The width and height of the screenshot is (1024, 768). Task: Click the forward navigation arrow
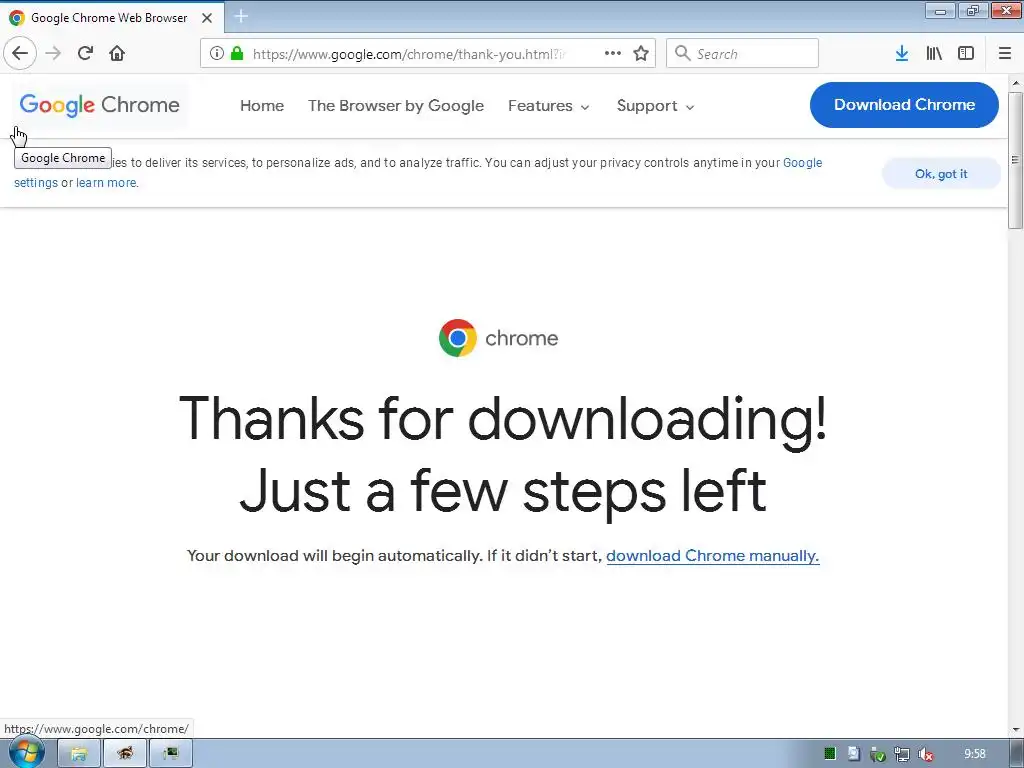[53, 53]
